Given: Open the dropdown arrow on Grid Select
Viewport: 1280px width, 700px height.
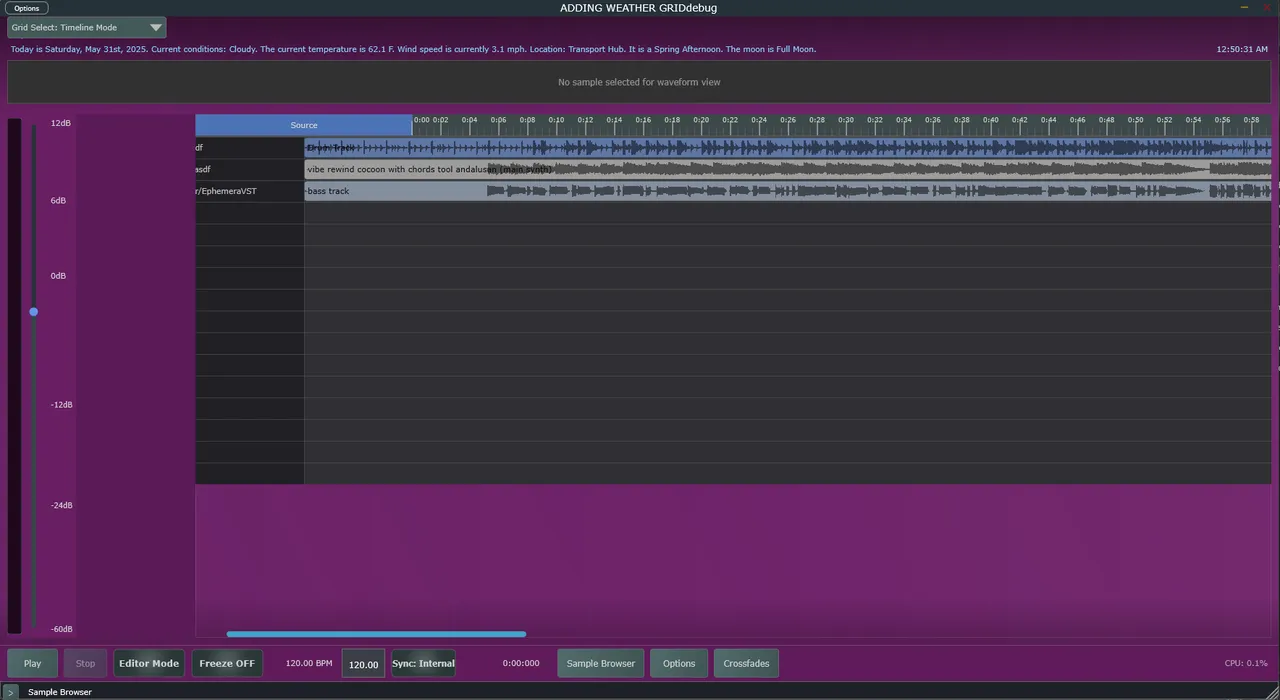Looking at the screenshot, I should [x=155, y=27].
